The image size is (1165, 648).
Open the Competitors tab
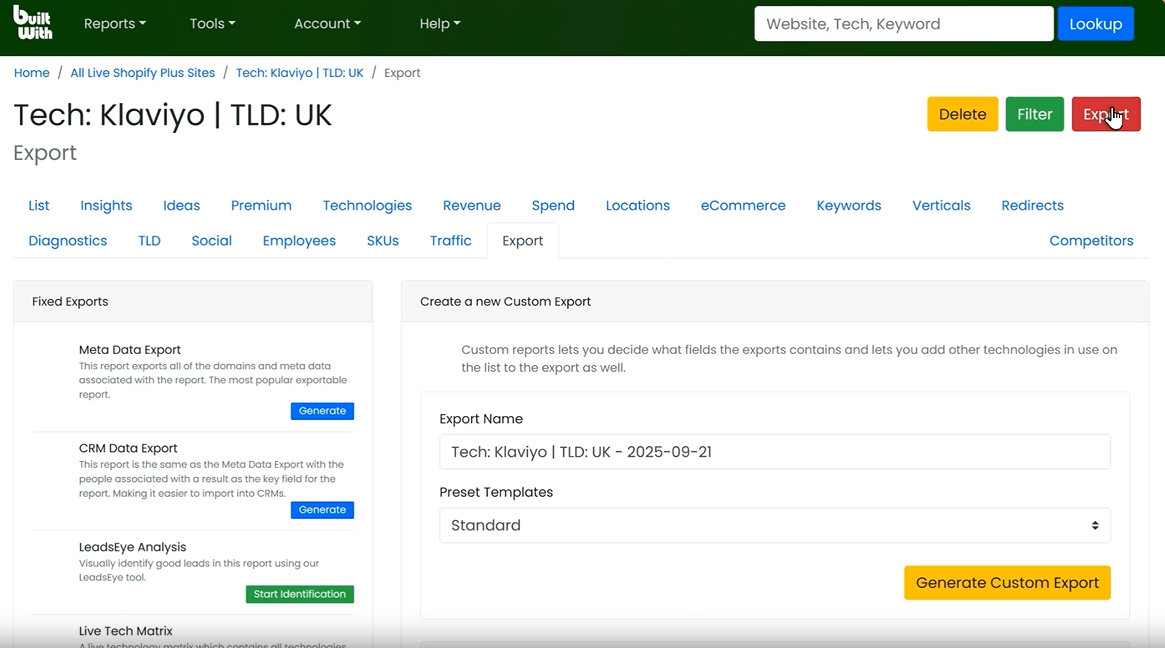click(x=1091, y=241)
